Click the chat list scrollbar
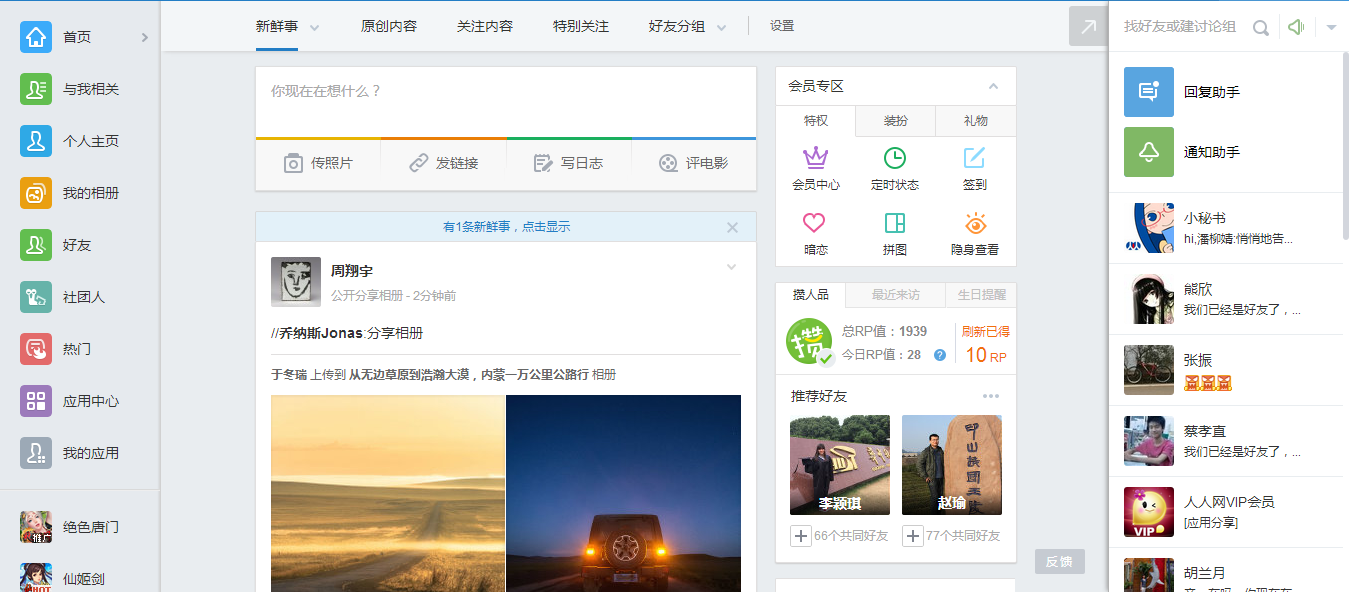Image resolution: width=1349 pixels, height=592 pixels. pyautogui.click(x=1345, y=145)
